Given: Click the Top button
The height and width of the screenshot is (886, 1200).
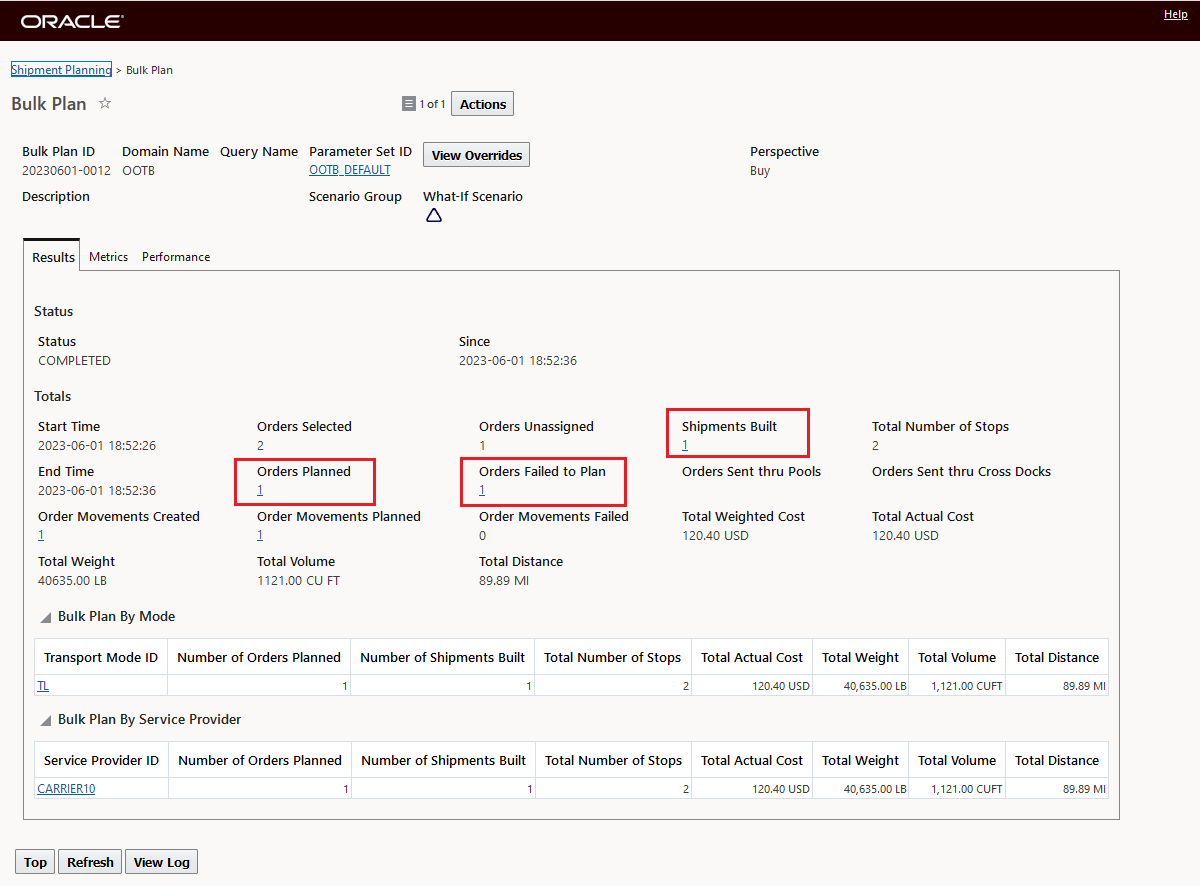Looking at the screenshot, I should point(35,862).
